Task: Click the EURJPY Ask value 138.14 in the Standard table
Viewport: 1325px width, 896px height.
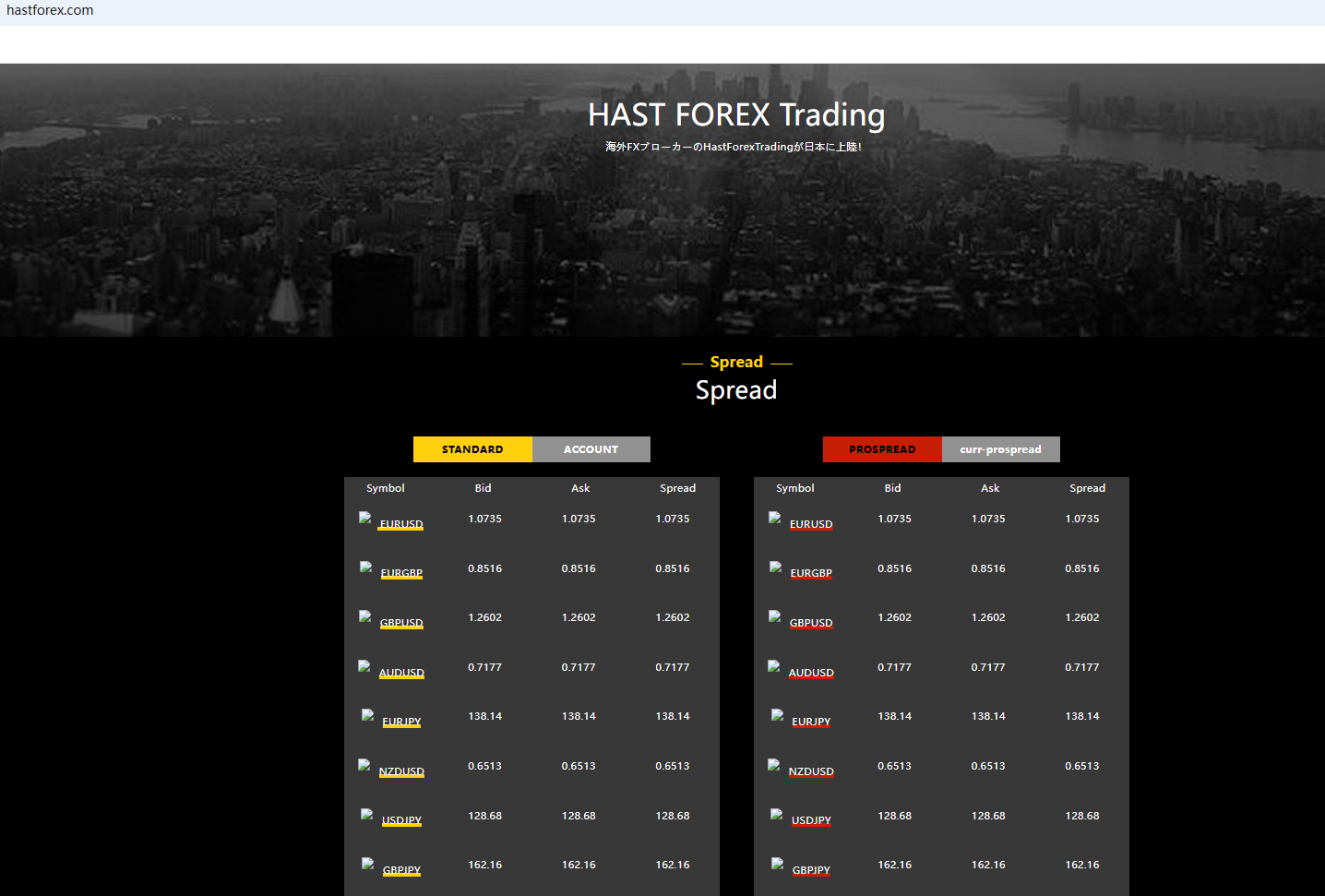Action: [x=579, y=716]
